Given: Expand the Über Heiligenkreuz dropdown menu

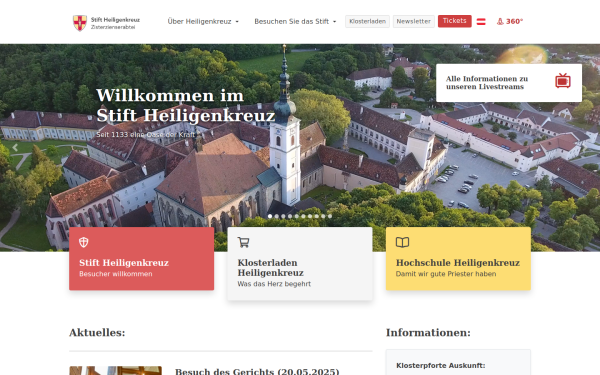Looking at the screenshot, I should click(x=203, y=21).
